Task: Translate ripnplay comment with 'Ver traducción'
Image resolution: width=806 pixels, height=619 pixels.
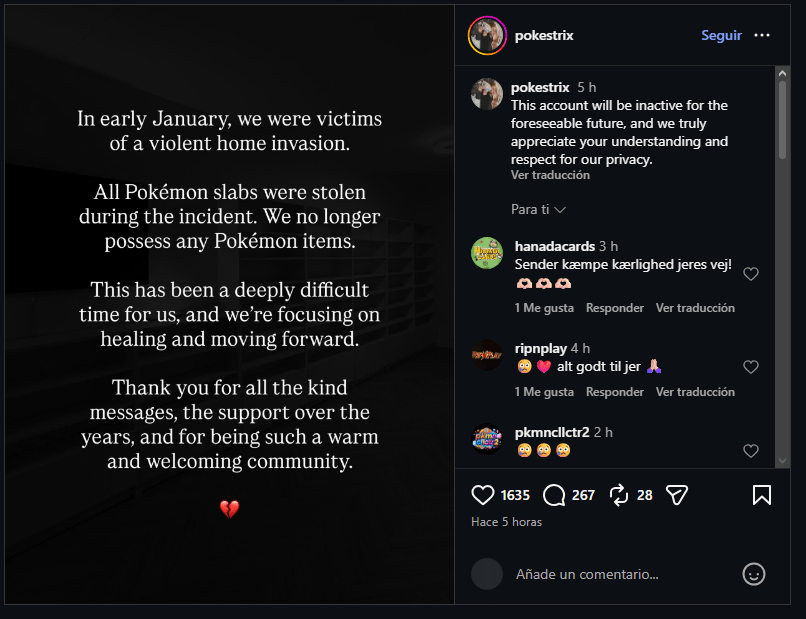Action: pos(695,392)
